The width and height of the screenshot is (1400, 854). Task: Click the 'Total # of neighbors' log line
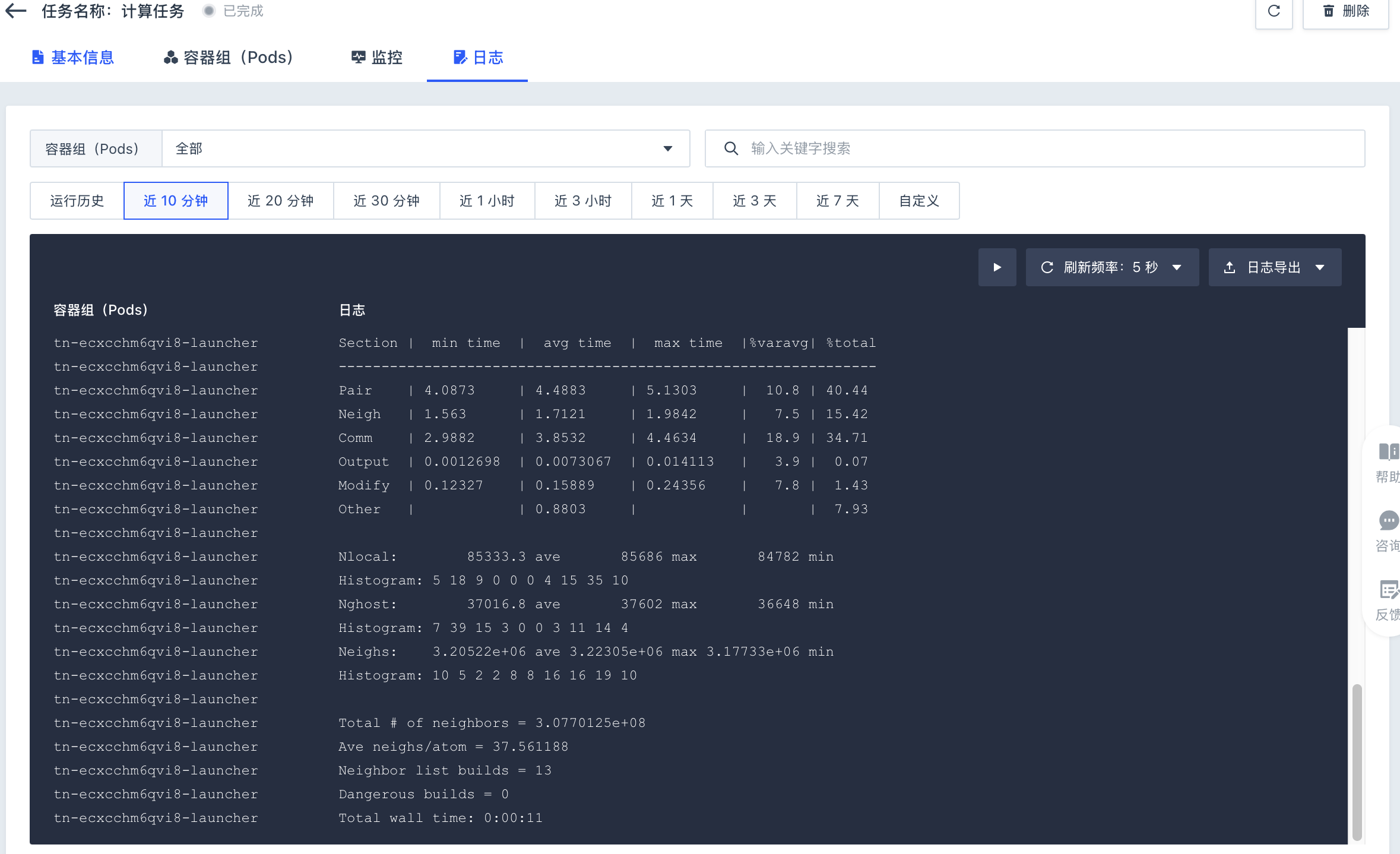pyautogui.click(x=492, y=723)
